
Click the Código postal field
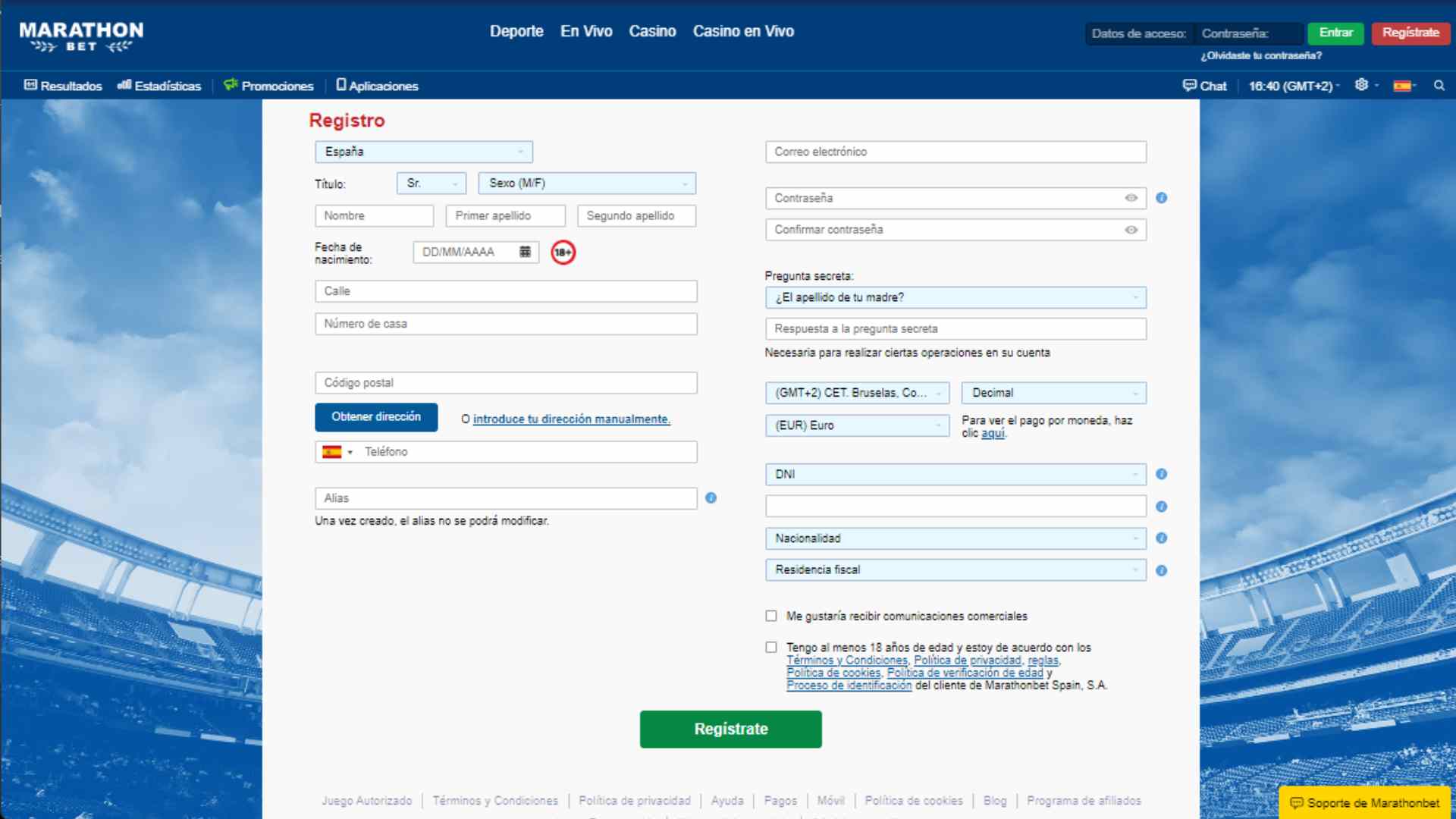coord(506,383)
